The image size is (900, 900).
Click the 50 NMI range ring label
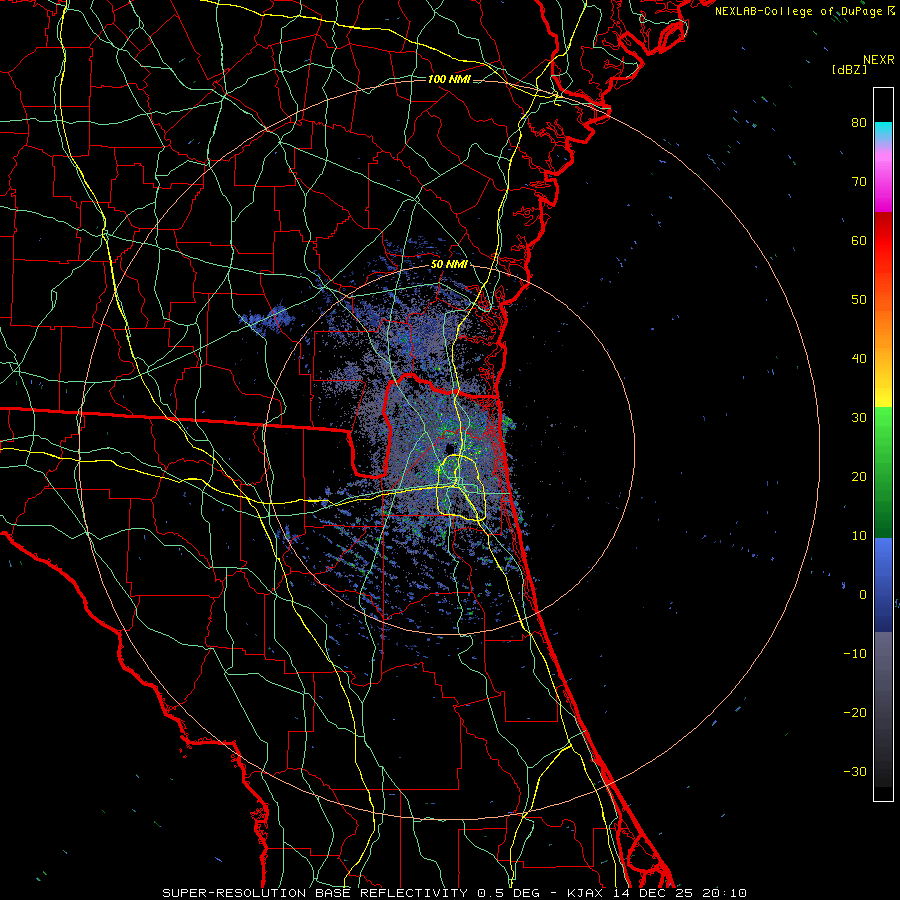[449, 265]
